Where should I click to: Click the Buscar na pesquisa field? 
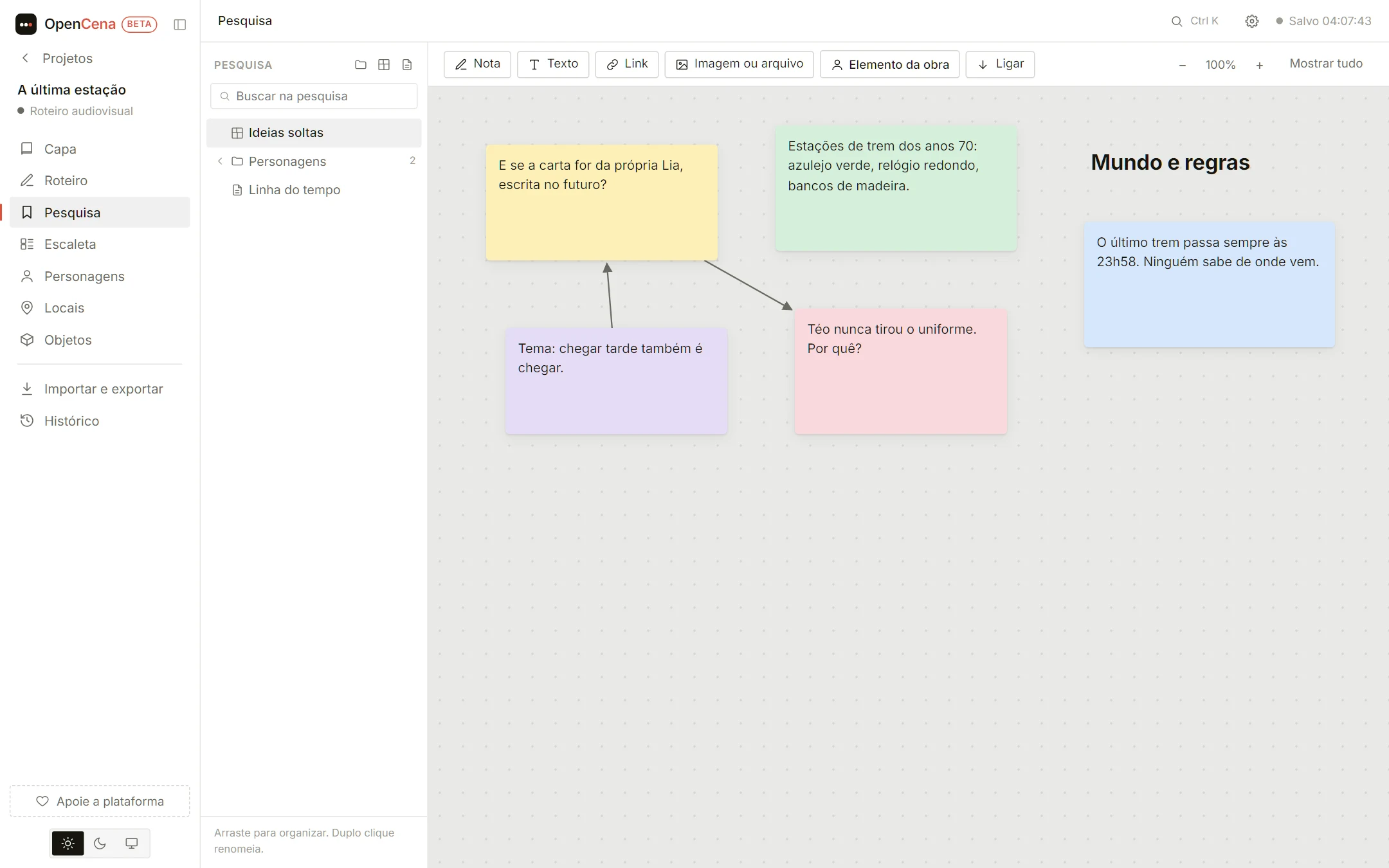[314, 96]
